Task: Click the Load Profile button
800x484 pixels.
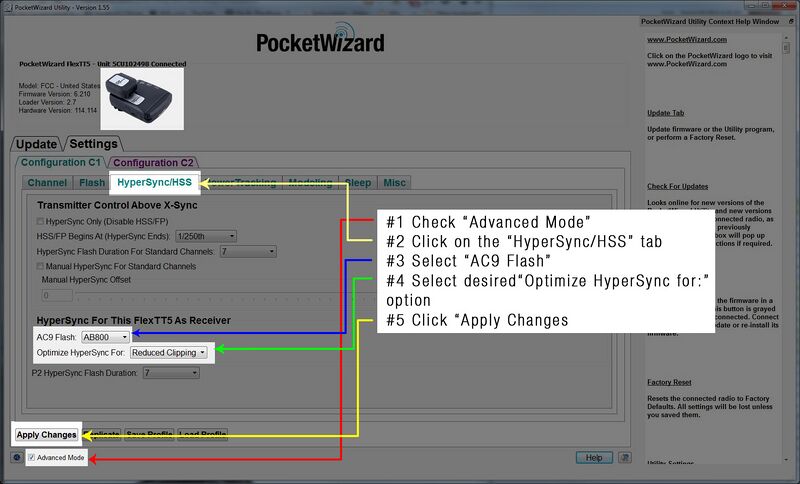Action: (203, 435)
